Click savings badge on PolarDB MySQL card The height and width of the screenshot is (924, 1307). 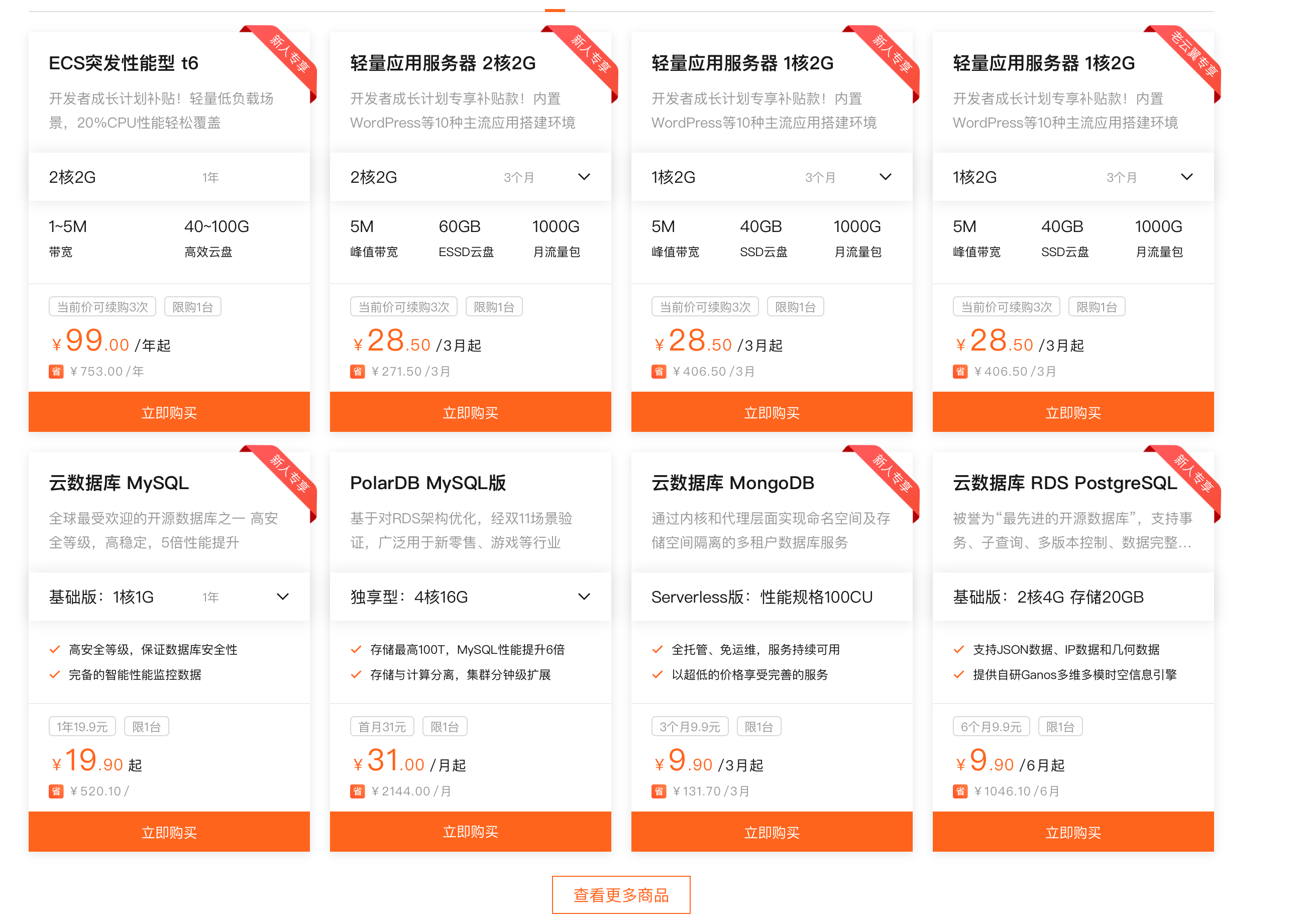(357, 791)
